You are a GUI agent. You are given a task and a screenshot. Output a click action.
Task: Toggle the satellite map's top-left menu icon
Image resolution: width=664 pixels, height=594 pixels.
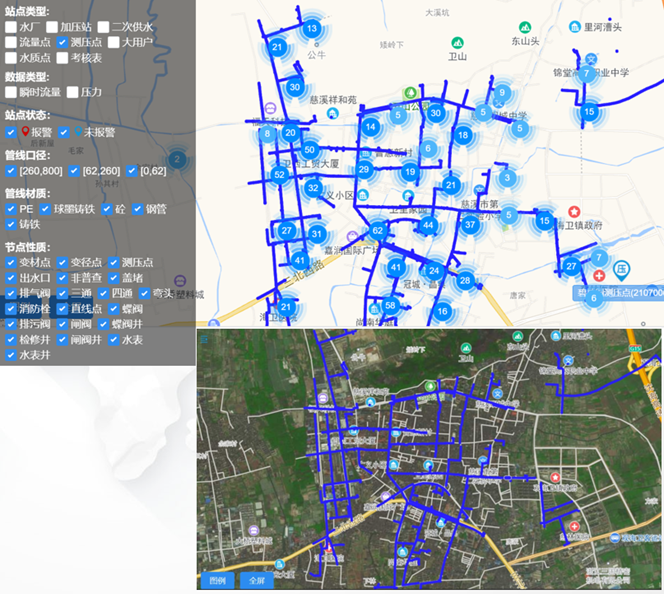pyautogui.click(x=204, y=339)
